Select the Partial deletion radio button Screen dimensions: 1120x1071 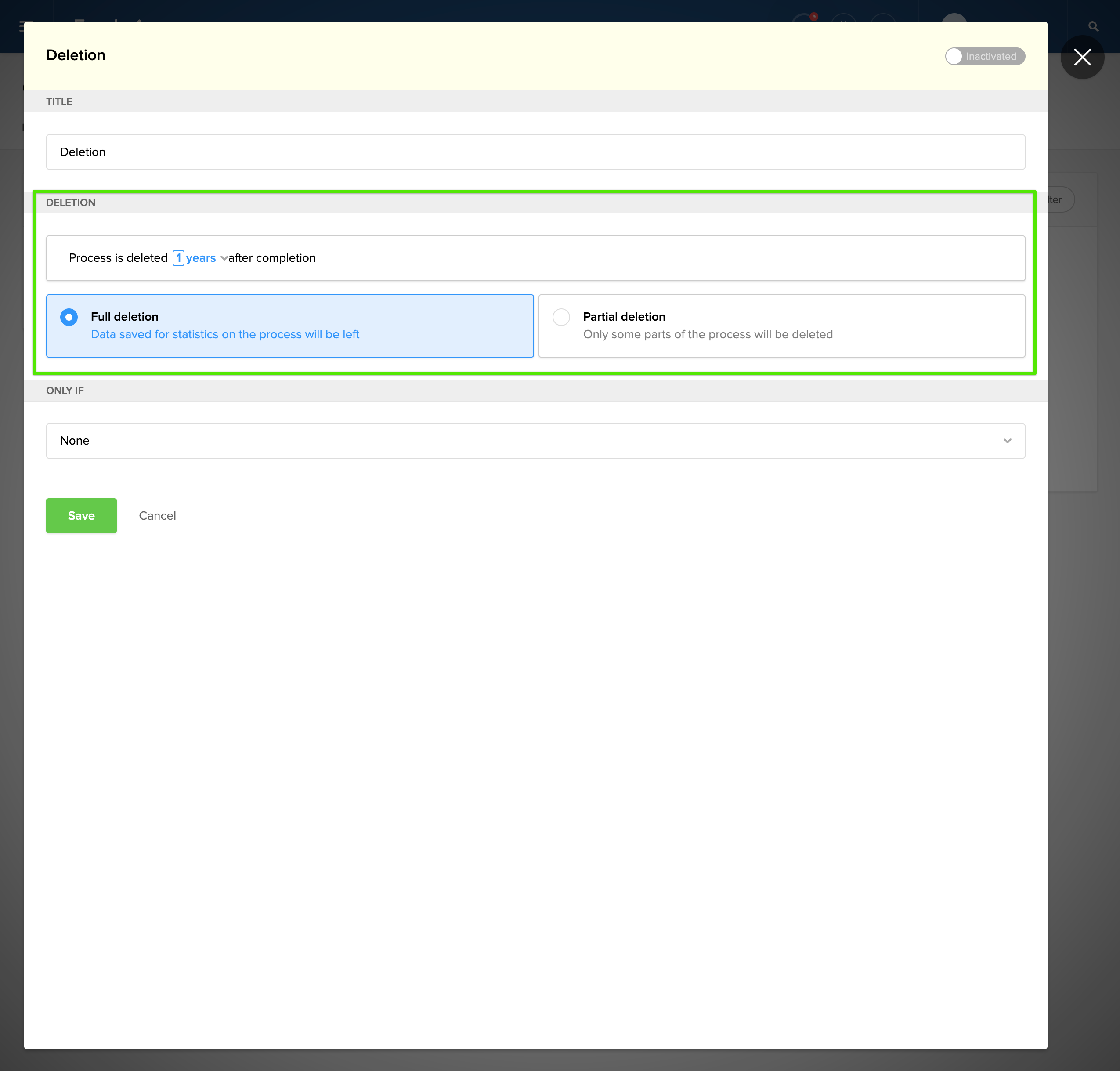(x=561, y=317)
